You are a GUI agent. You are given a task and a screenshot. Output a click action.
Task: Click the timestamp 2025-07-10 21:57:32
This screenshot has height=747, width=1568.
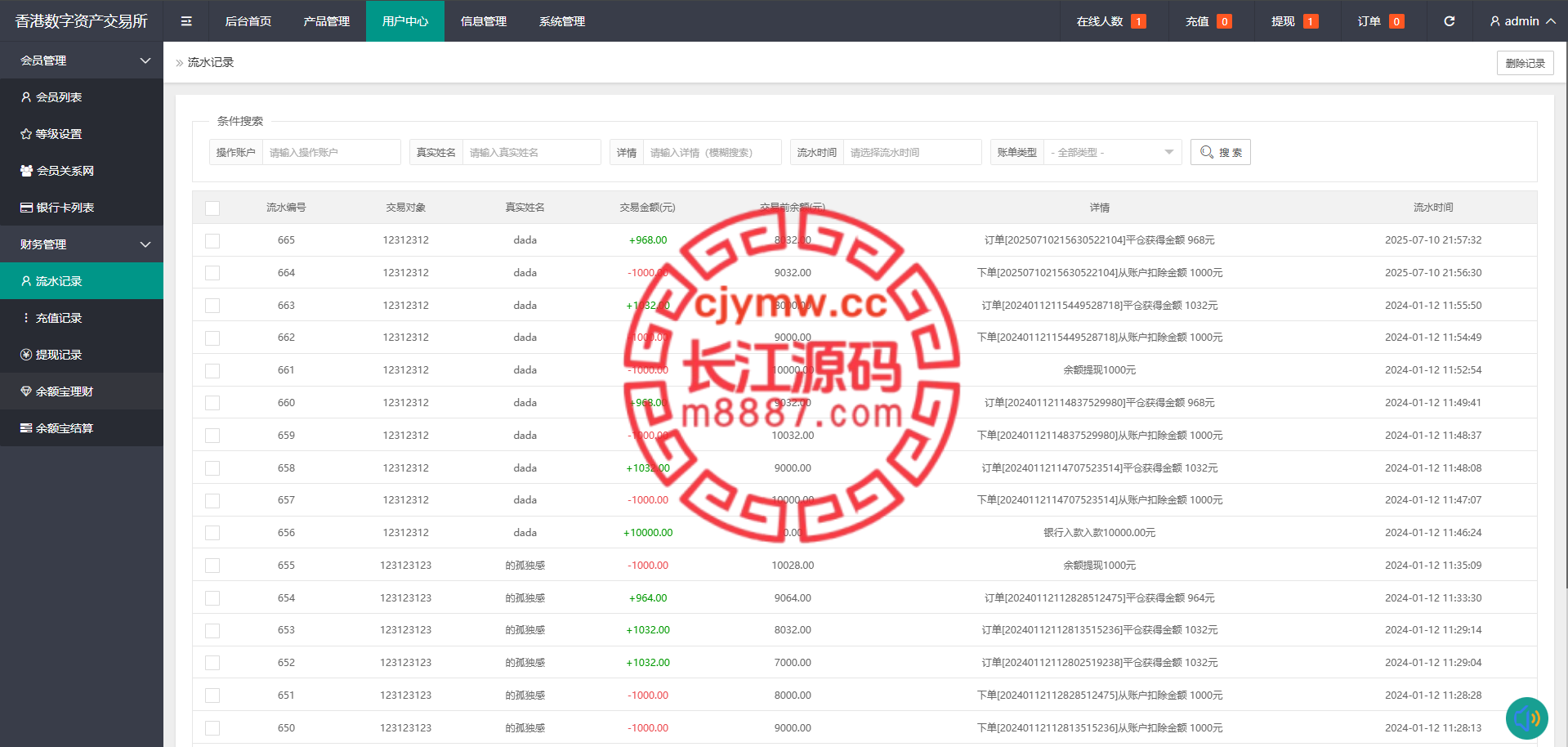1433,240
